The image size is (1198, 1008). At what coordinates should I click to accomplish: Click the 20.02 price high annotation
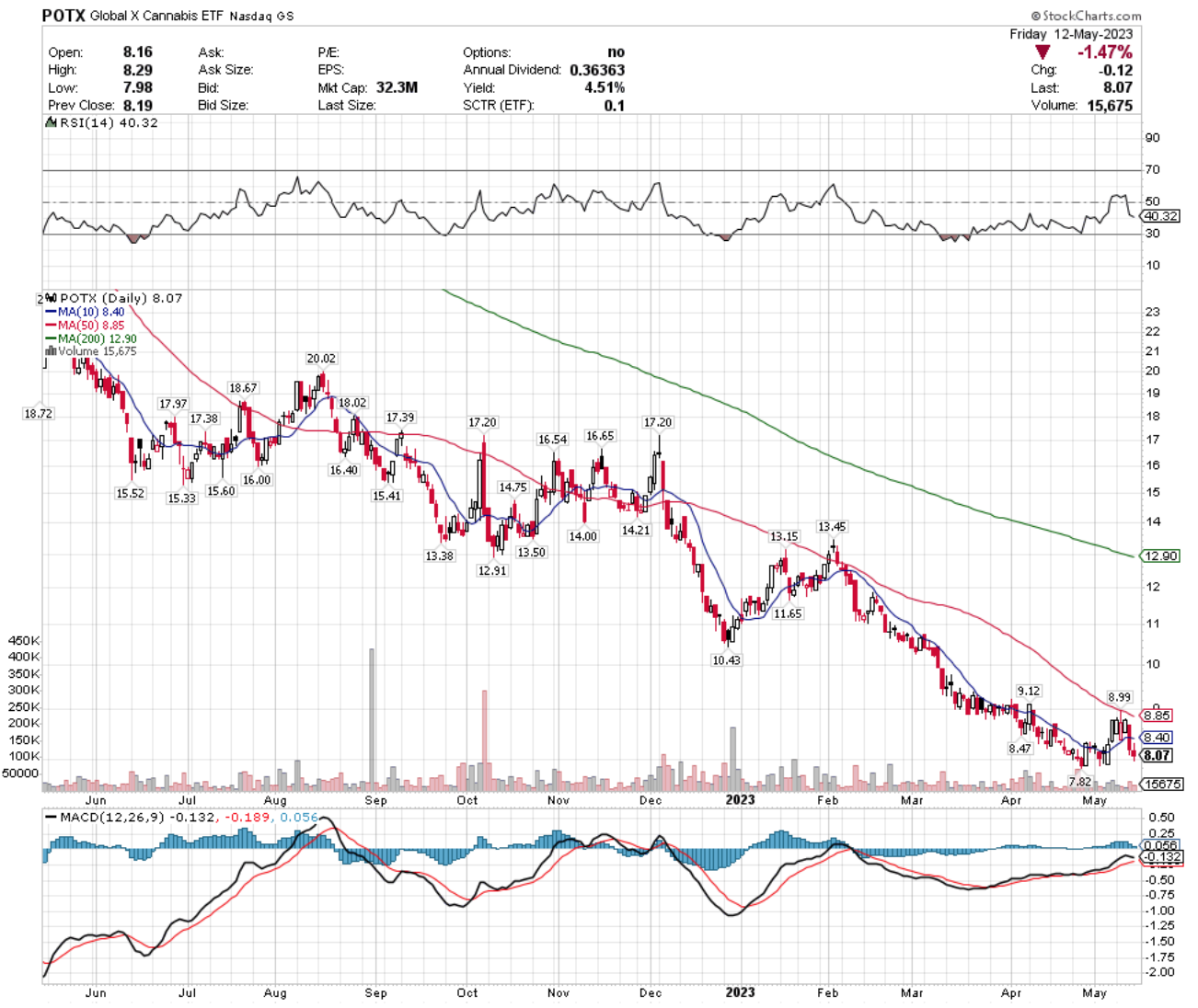[x=321, y=359]
